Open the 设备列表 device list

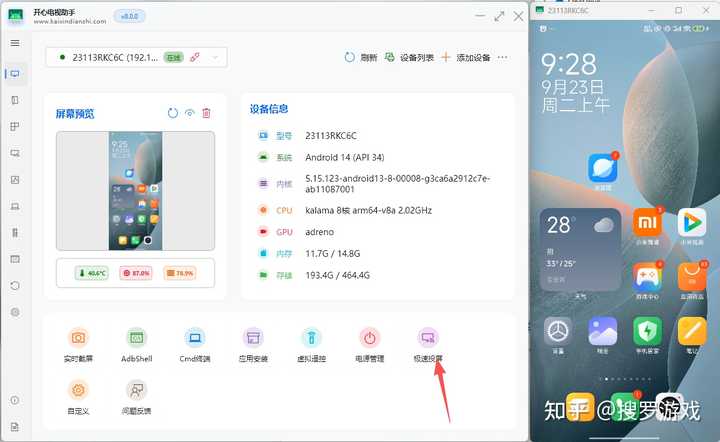409,58
